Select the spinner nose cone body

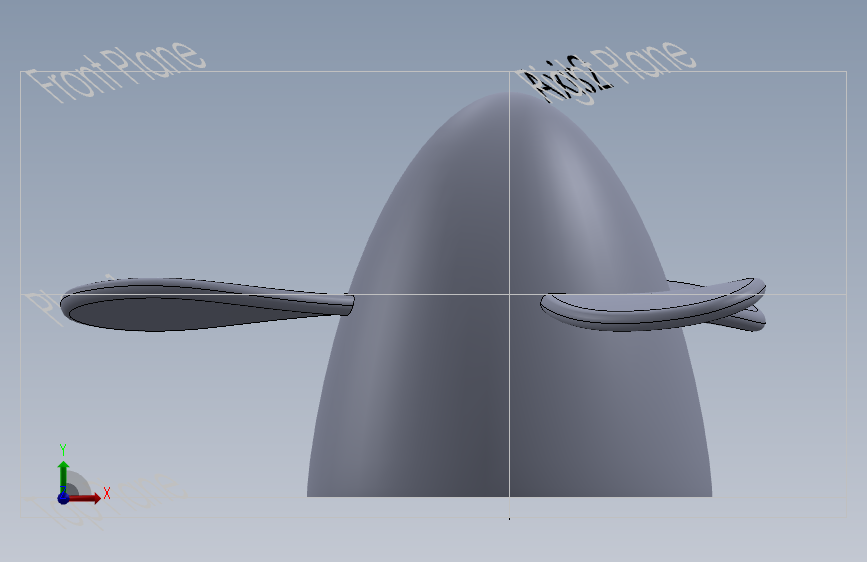pos(509,294)
